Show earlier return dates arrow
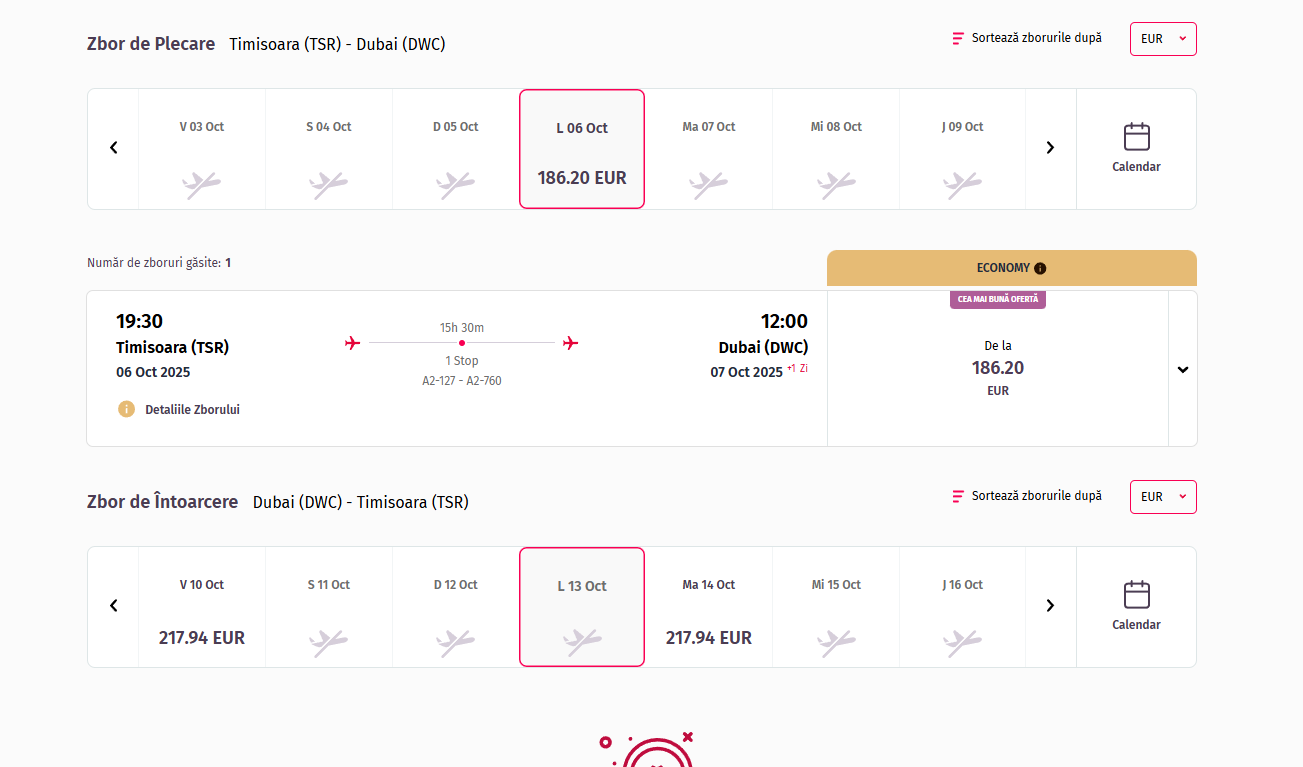Screen dimensions: 1303x767 tap(114, 606)
